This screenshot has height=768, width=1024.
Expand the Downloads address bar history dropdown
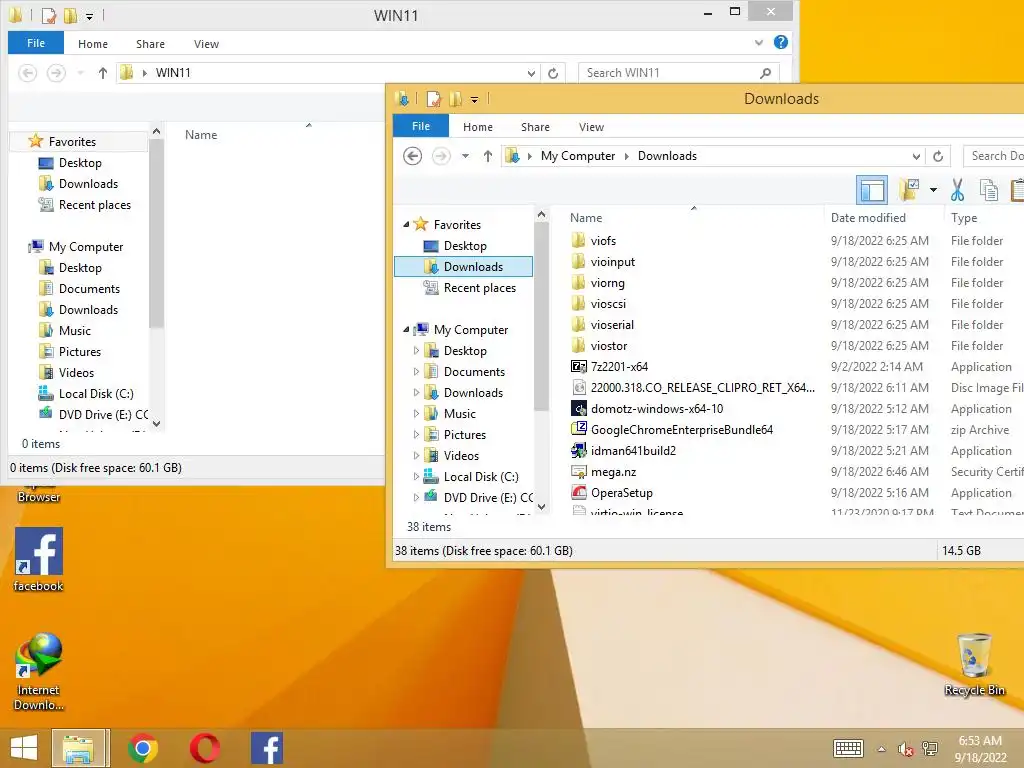[916, 156]
